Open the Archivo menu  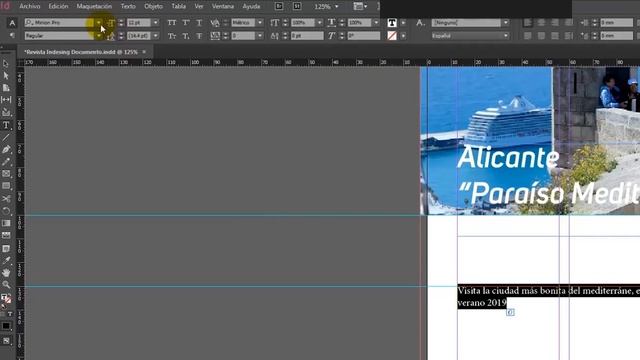coord(30,6)
